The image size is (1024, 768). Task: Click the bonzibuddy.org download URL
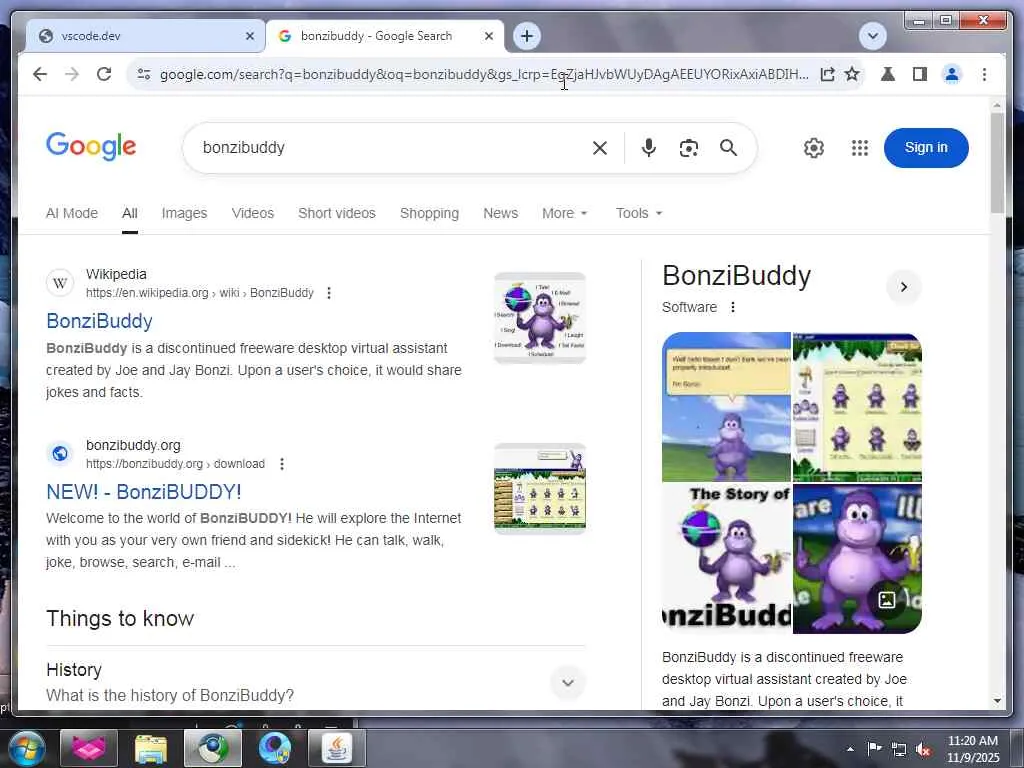coord(176,464)
